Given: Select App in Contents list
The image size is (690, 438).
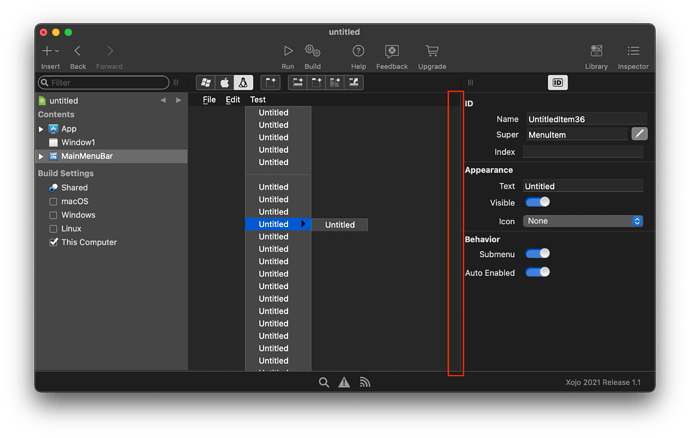Looking at the screenshot, I should click(69, 129).
